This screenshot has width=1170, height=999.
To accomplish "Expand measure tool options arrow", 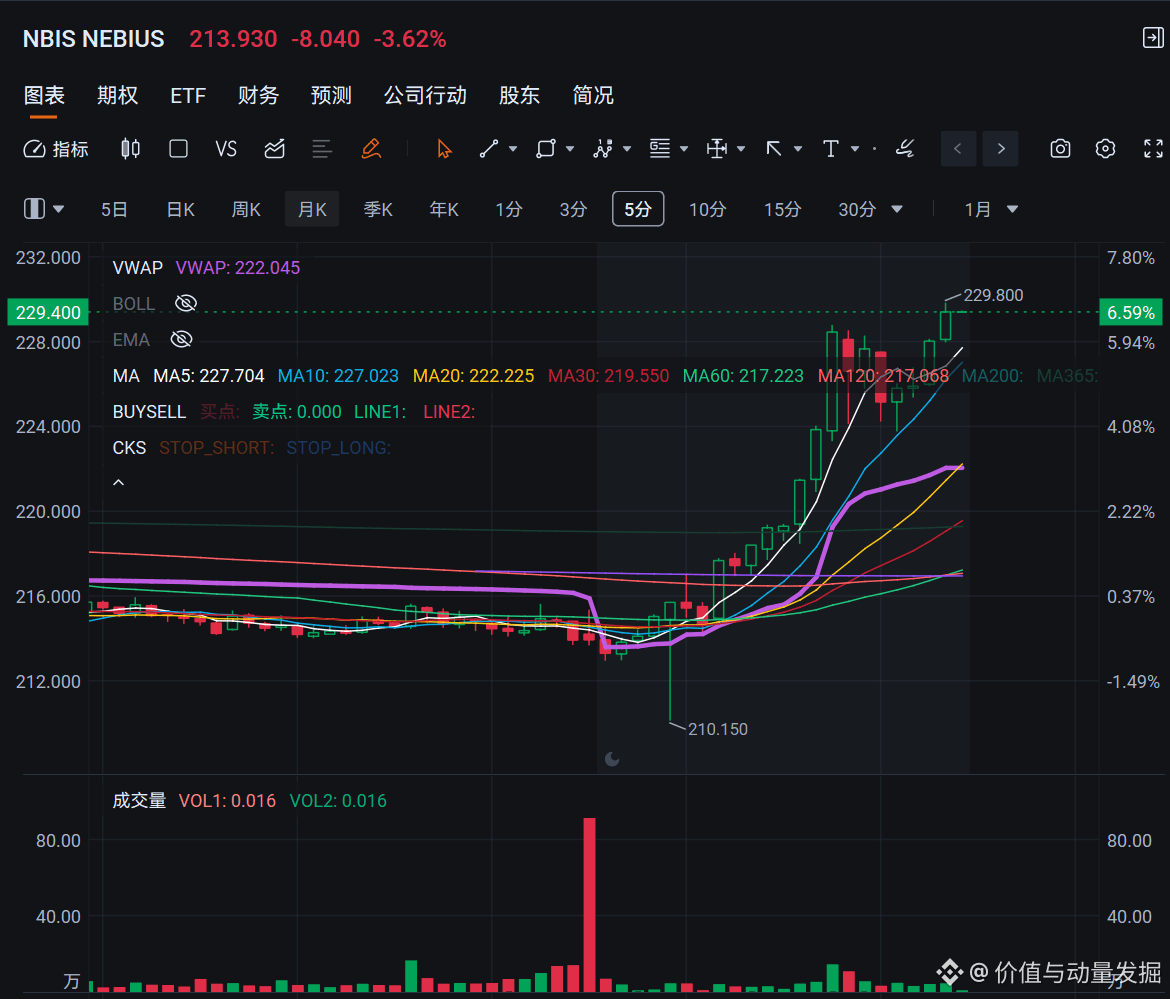I will point(741,149).
